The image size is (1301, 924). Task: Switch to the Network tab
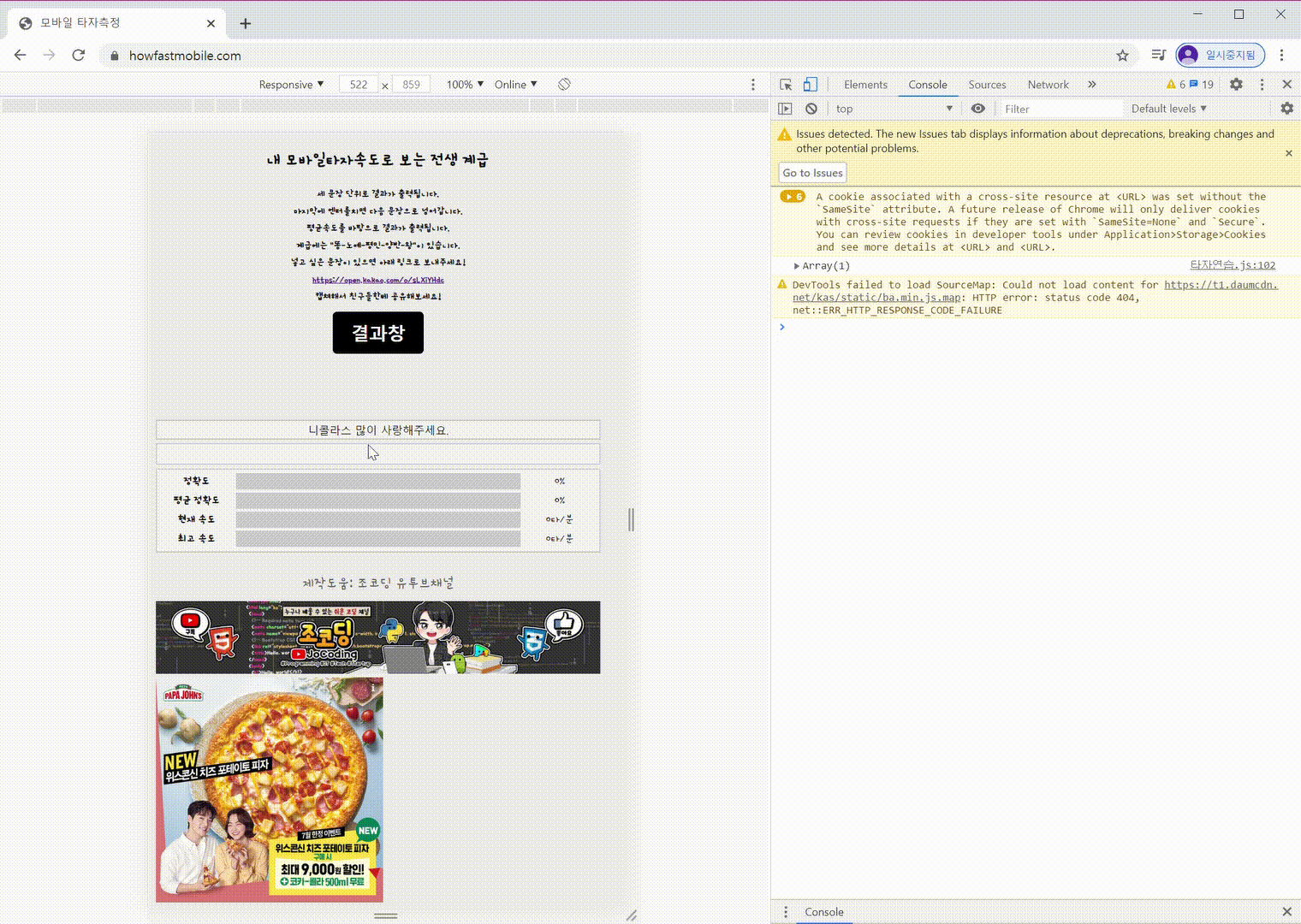coord(1048,84)
